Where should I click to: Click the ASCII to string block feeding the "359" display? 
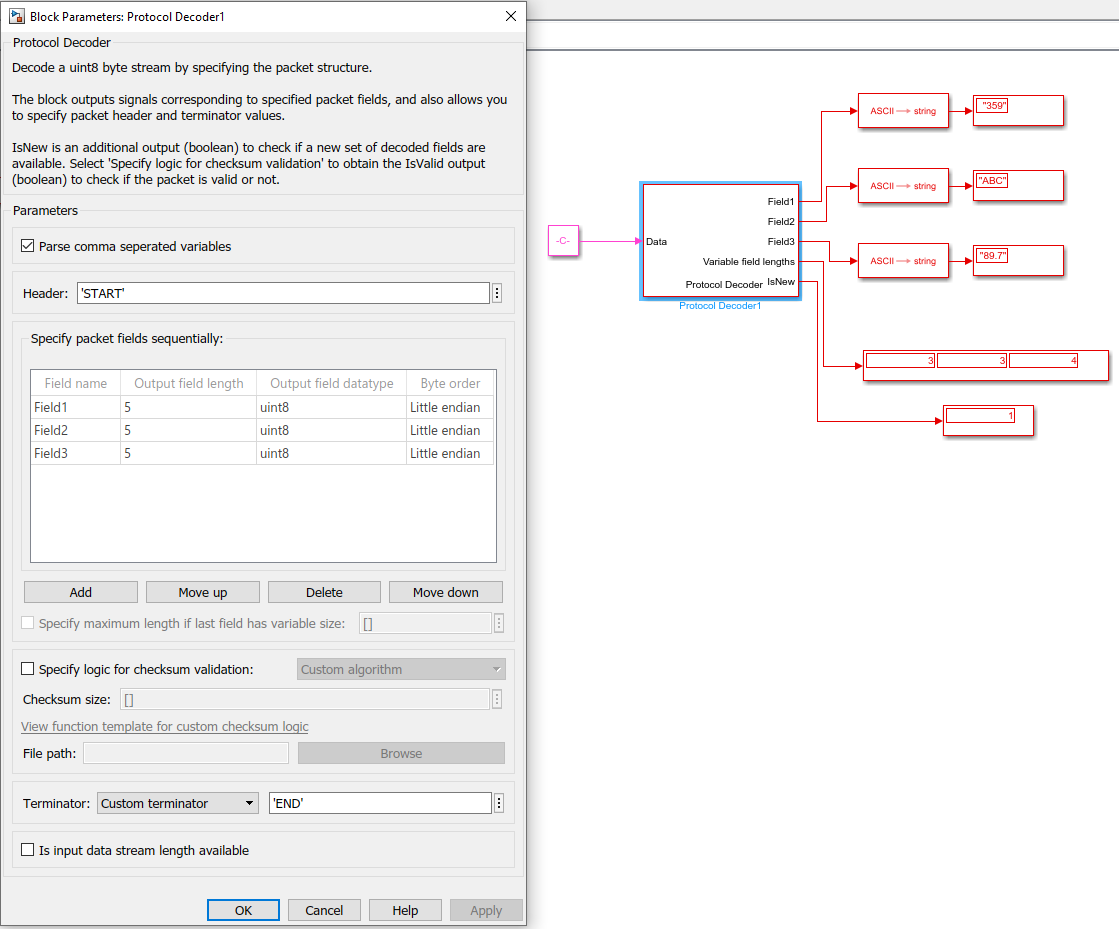point(902,111)
